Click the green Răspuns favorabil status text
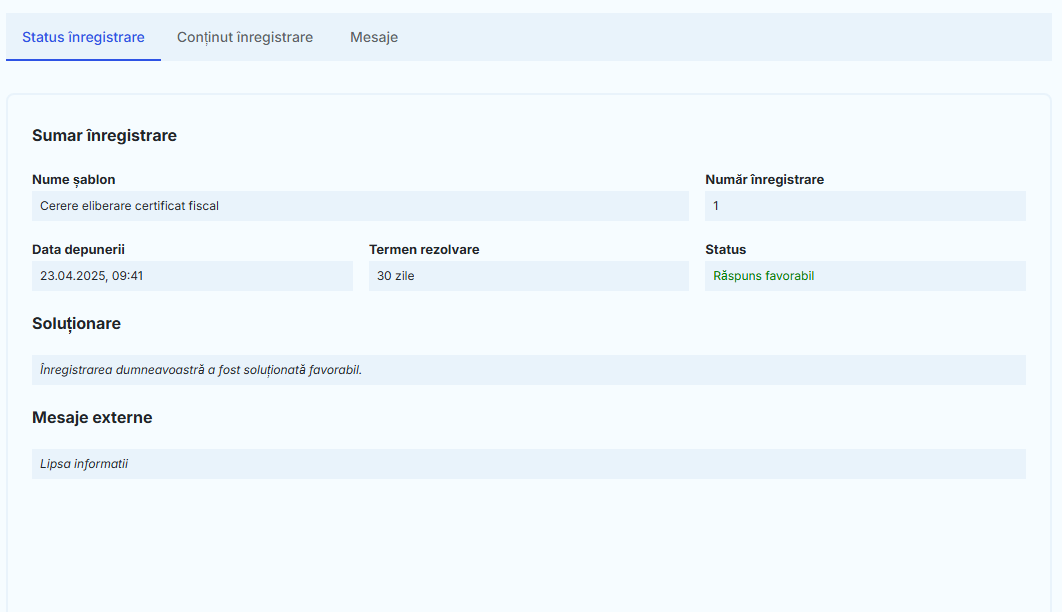This screenshot has width=1062, height=612. pyautogui.click(x=764, y=276)
